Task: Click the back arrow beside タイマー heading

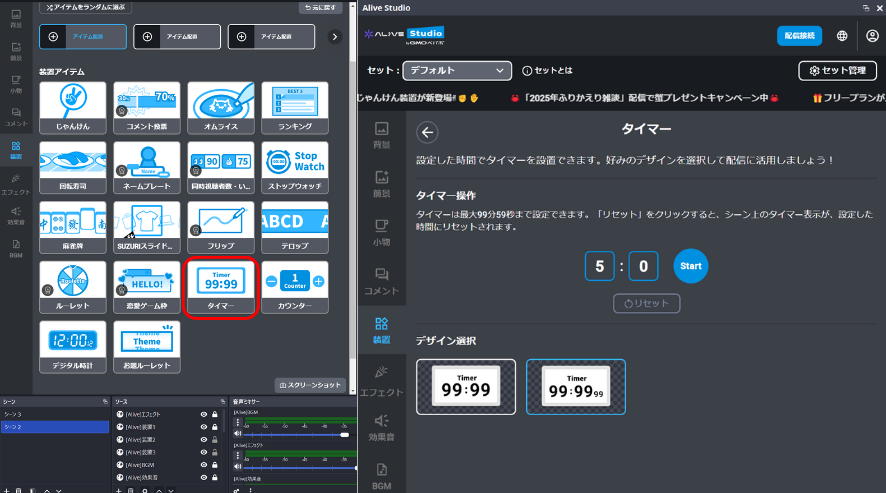Action: (x=428, y=132)
